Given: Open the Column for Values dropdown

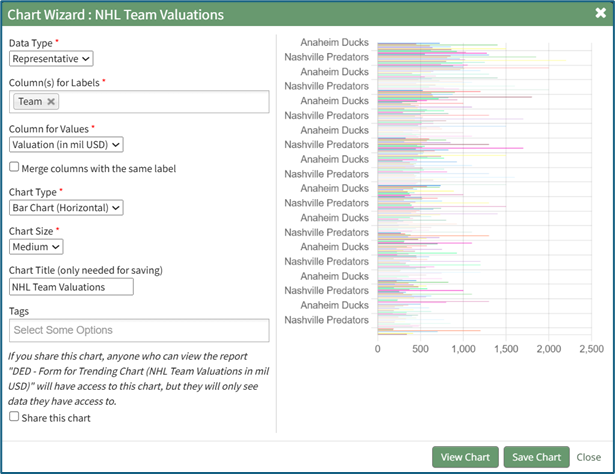Looking at the screenshot, I should click(66, 145).
